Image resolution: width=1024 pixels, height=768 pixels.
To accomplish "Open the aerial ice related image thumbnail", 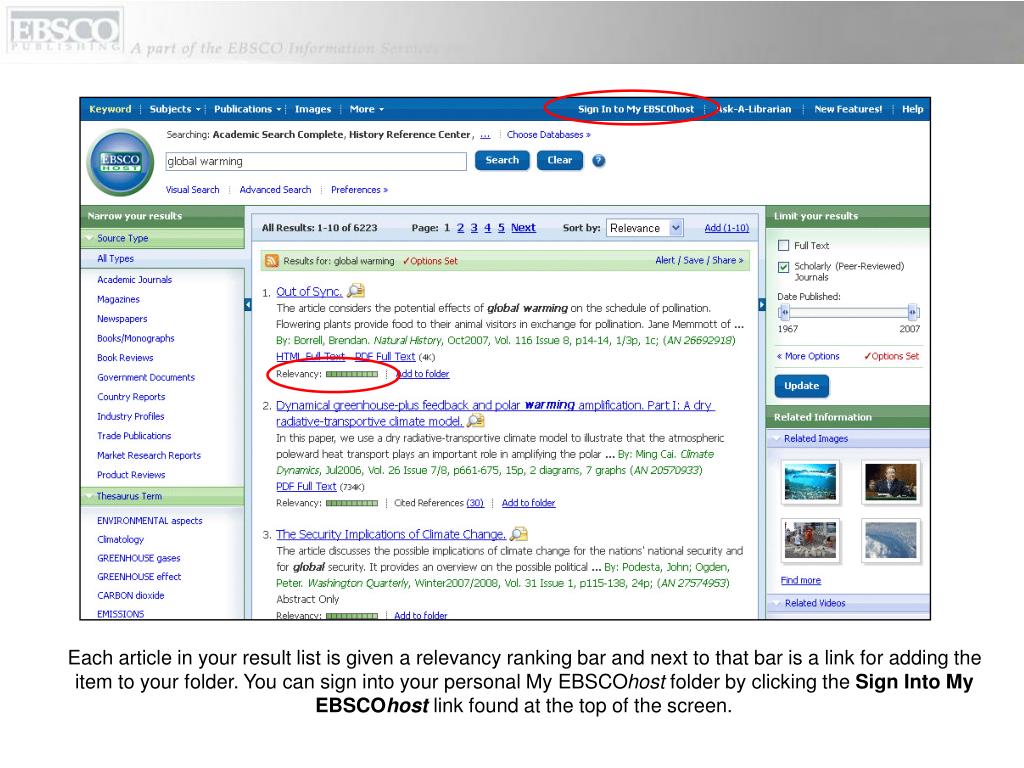I will (x=891, y=541).
